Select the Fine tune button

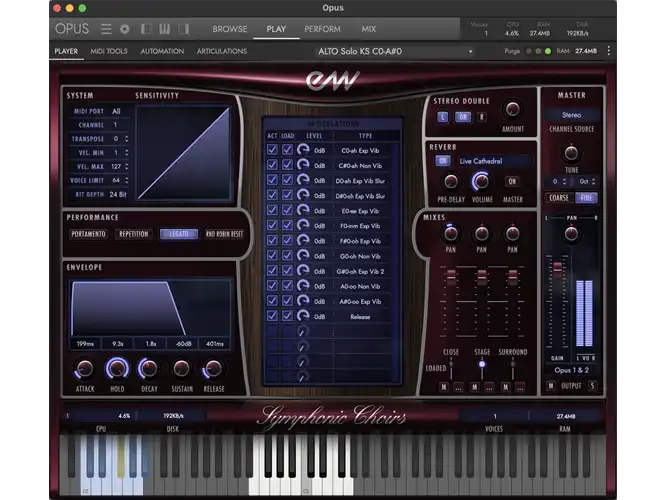pyautogui.click(x=586, y=198)
